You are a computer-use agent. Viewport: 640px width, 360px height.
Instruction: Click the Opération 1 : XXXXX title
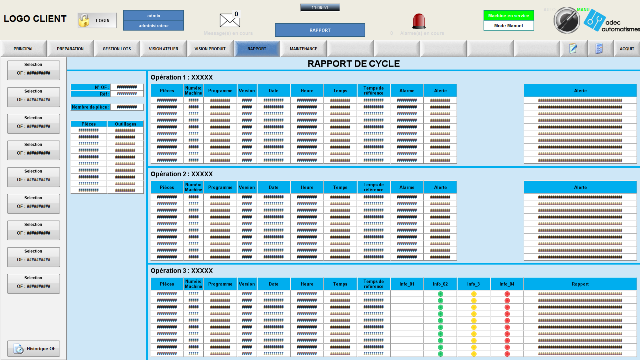click(x=181, y=78)
